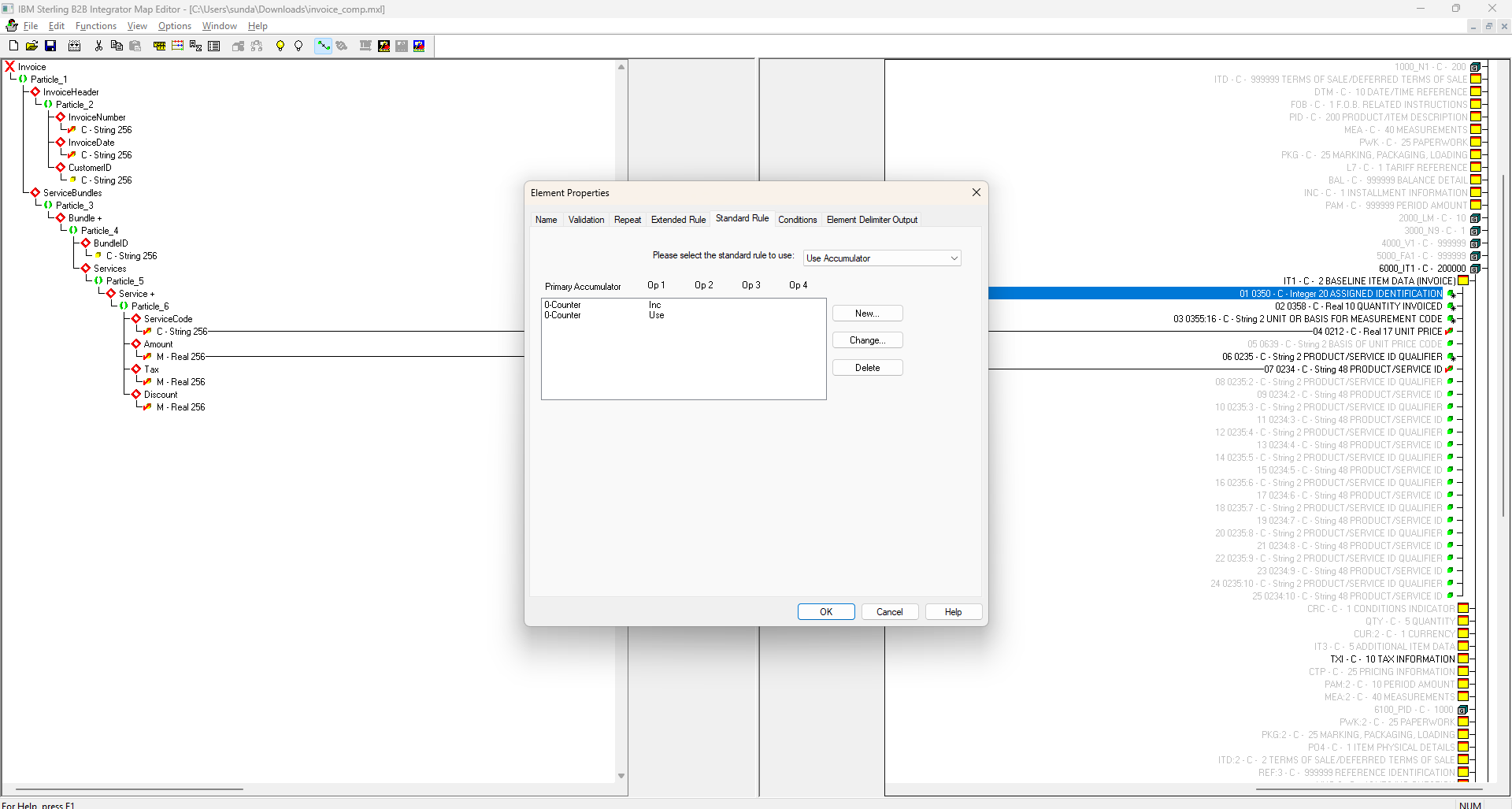The width and height of the screenshot is (1512, 809).
Task: Collapse the ServiceBundles tree node
Action: [x=35, y=193]
